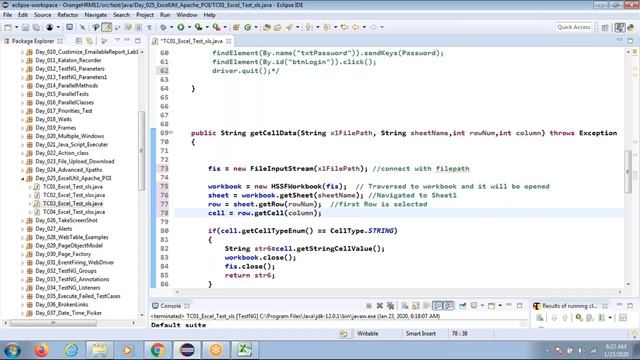Close the TC01_Excel_Test_xls.java editor tab
The image size is (640, 360).
[229, 41]
